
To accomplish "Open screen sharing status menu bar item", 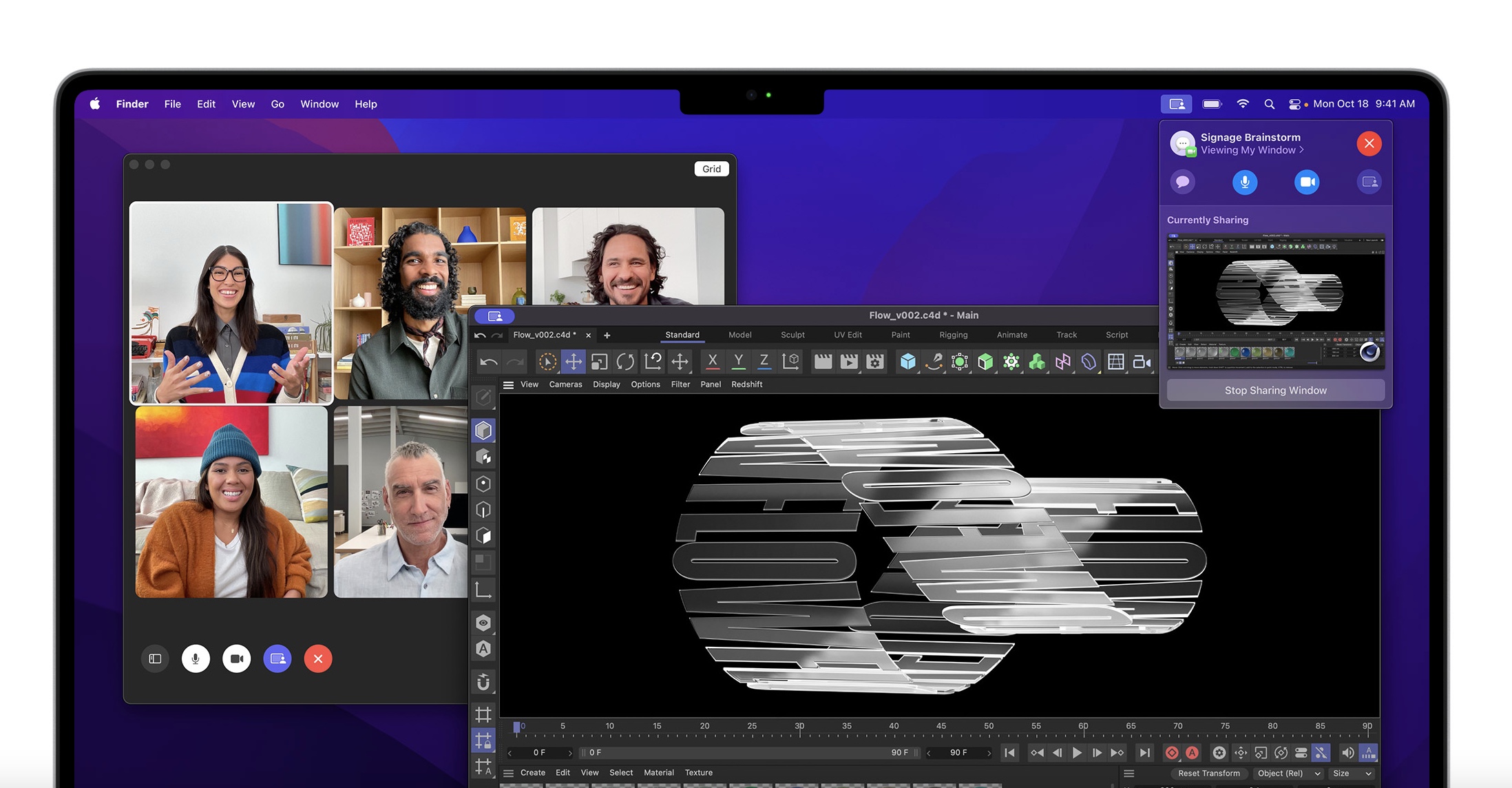I will [x=1176, y=104].
